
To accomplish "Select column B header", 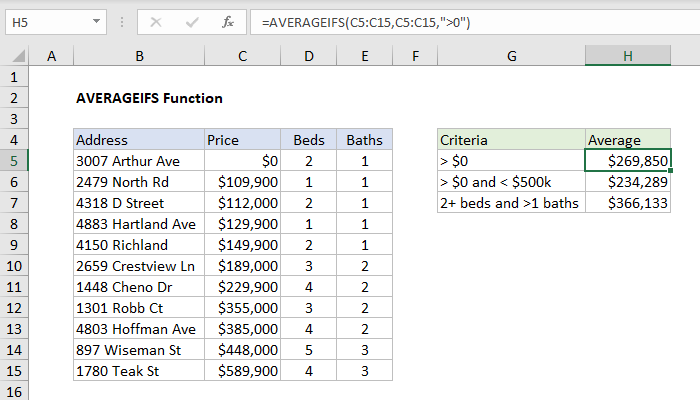I will 139,56.
